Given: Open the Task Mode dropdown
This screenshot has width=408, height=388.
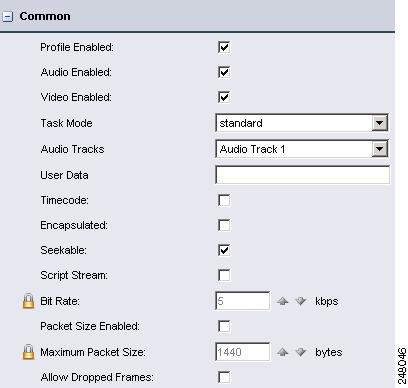Looking at the screenshot, I should coord(302,123).
